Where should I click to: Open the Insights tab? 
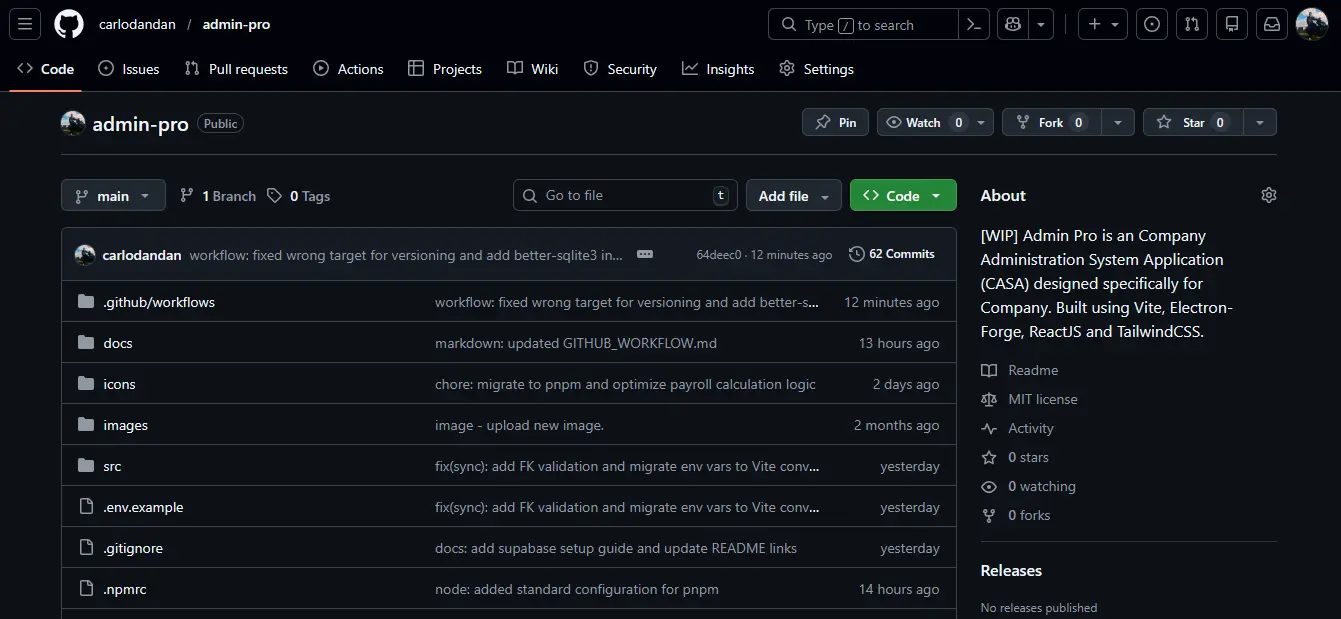coord(718,69)
